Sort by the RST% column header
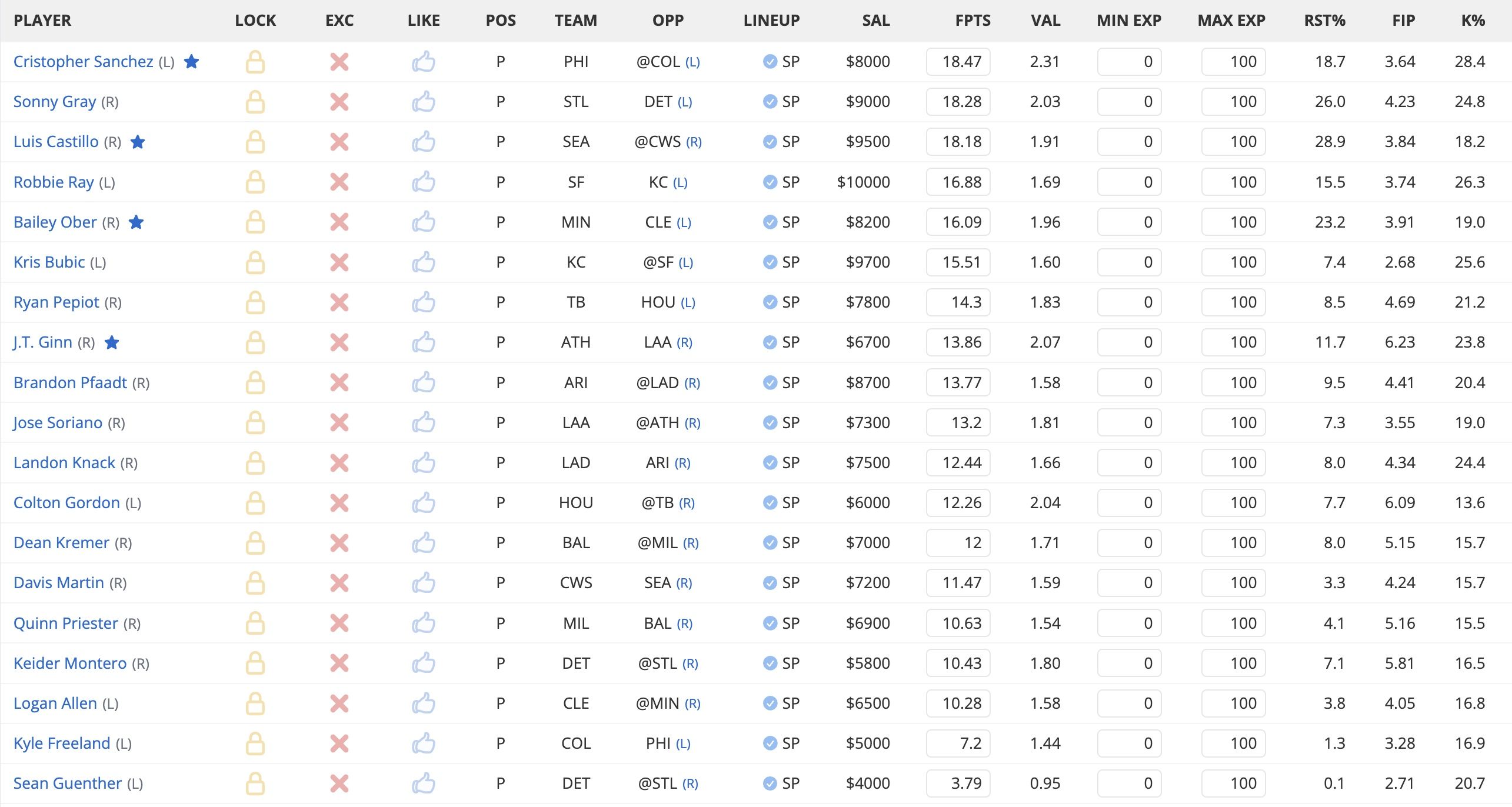The height and width of the screenshot is (807, 1512). point(1324,21)
